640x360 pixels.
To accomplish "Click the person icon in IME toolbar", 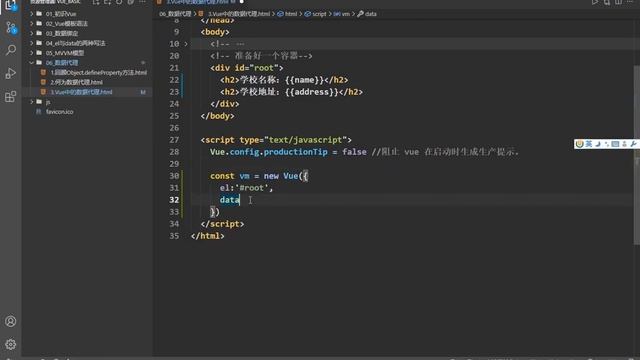I will 624,144.
